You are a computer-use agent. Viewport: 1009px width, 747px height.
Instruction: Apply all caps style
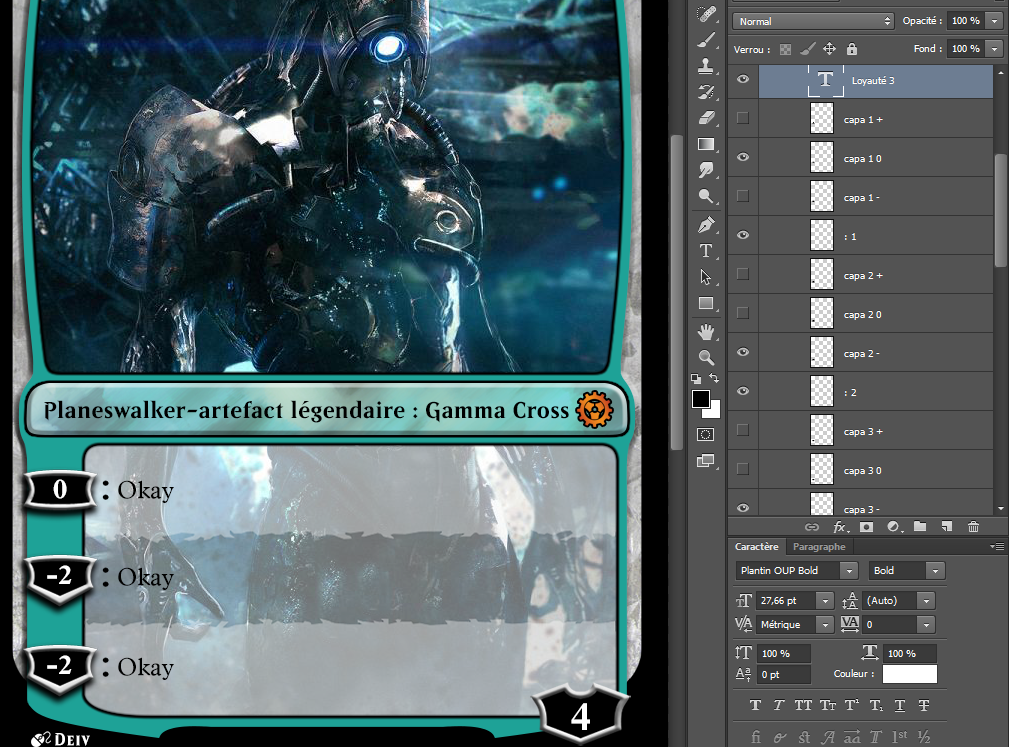point(803,706)
